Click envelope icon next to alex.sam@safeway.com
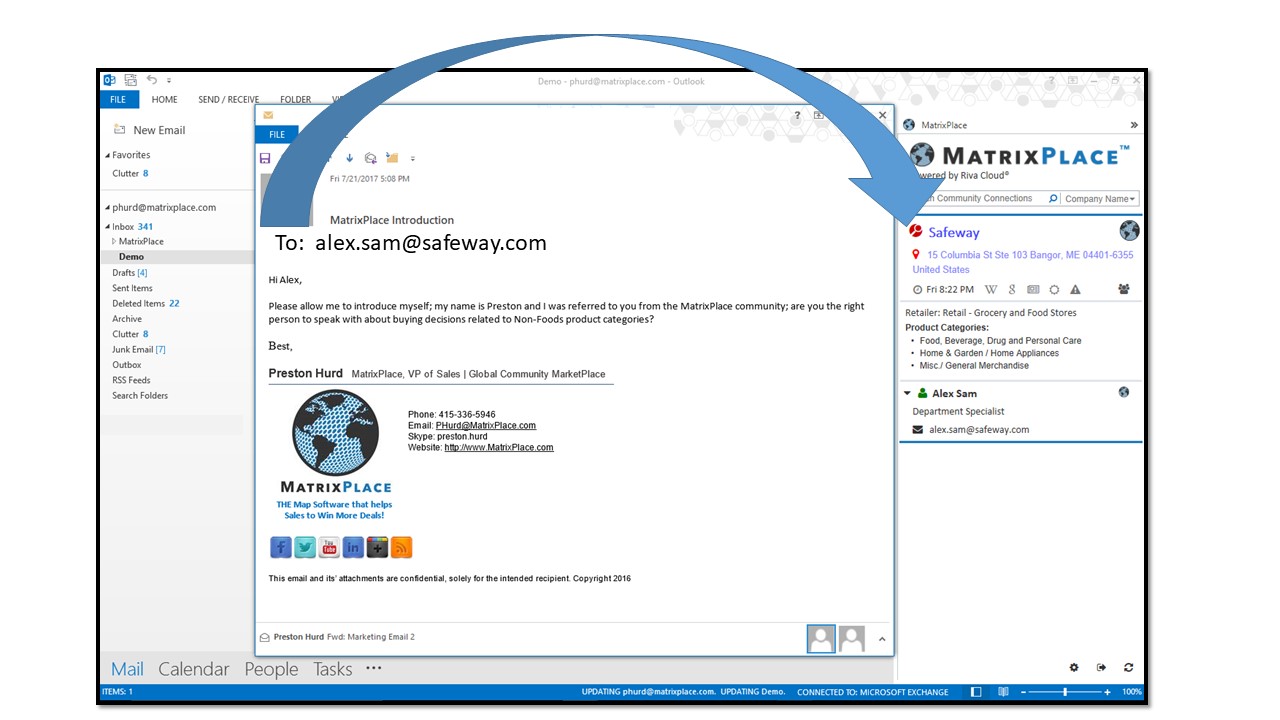Viewport: 1280px width, 720px height. [x=917, y=430]
